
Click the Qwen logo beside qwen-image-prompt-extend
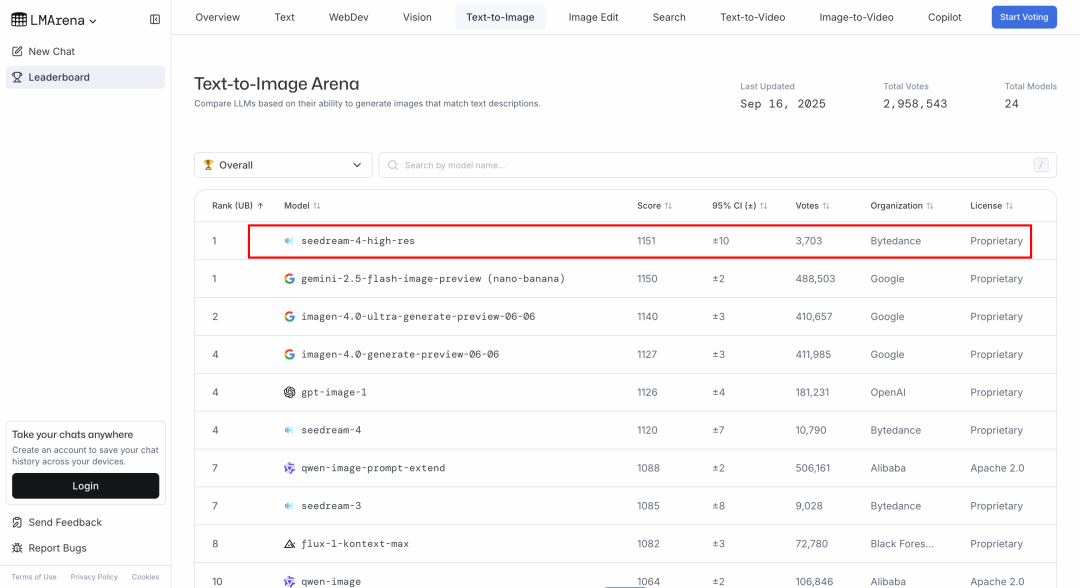point(290,468)
